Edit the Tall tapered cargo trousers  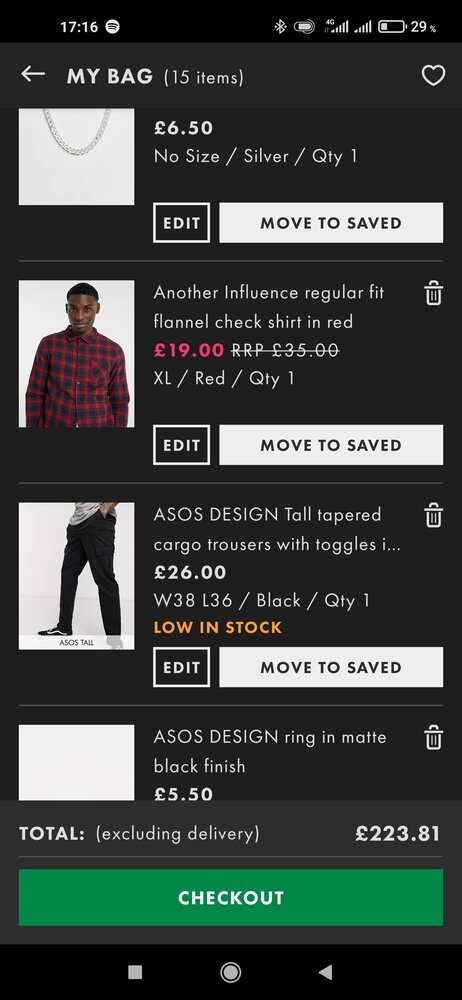182,667
